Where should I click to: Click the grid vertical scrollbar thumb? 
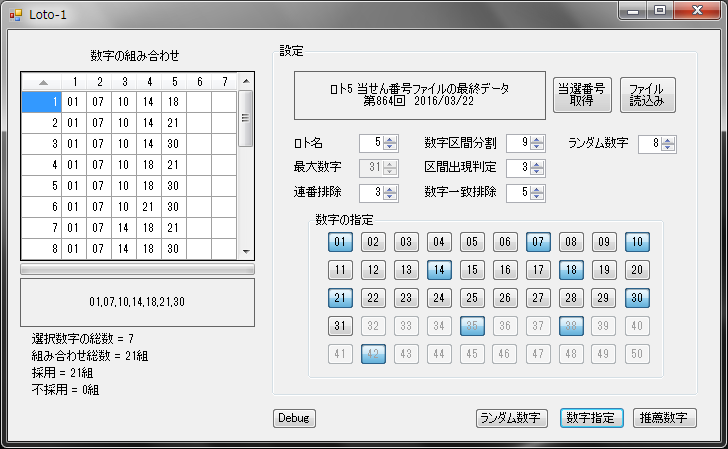pos(246,118)
